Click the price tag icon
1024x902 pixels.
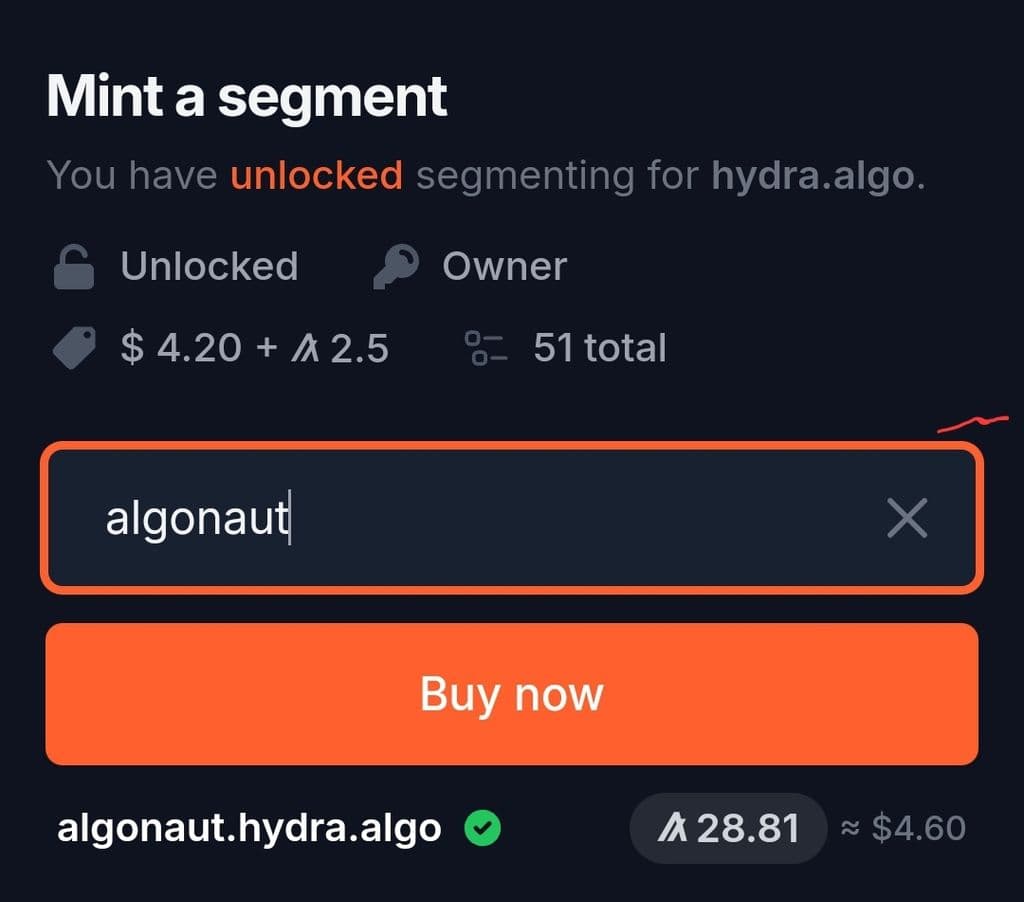click(x=74, y=349)
